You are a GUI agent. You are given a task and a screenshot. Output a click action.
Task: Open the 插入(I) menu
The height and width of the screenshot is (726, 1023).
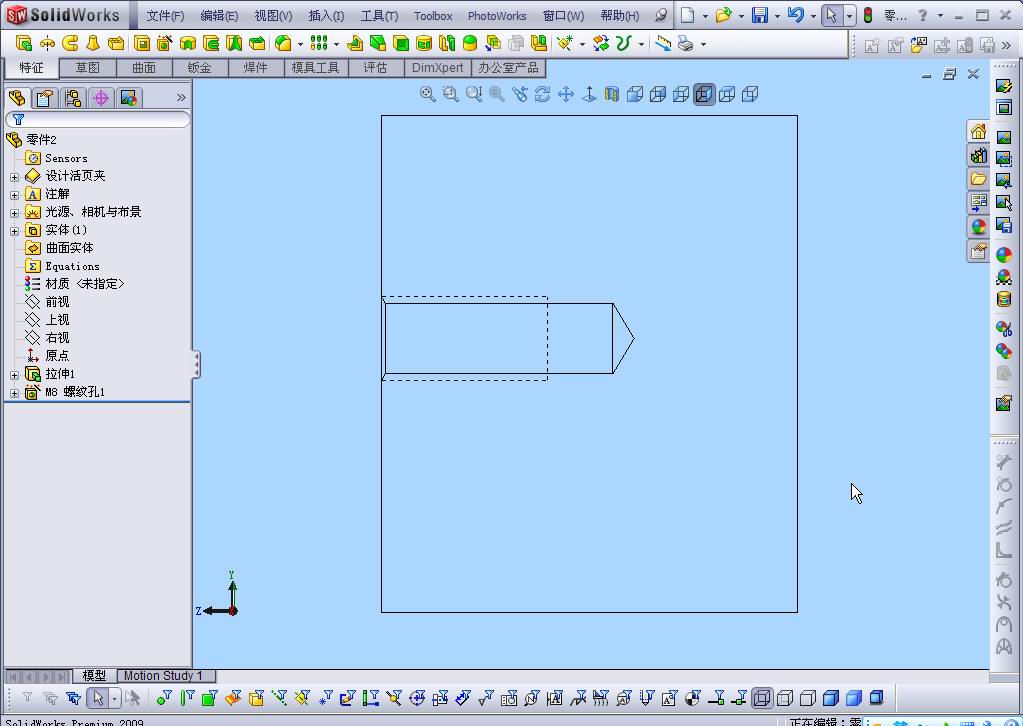326,16
